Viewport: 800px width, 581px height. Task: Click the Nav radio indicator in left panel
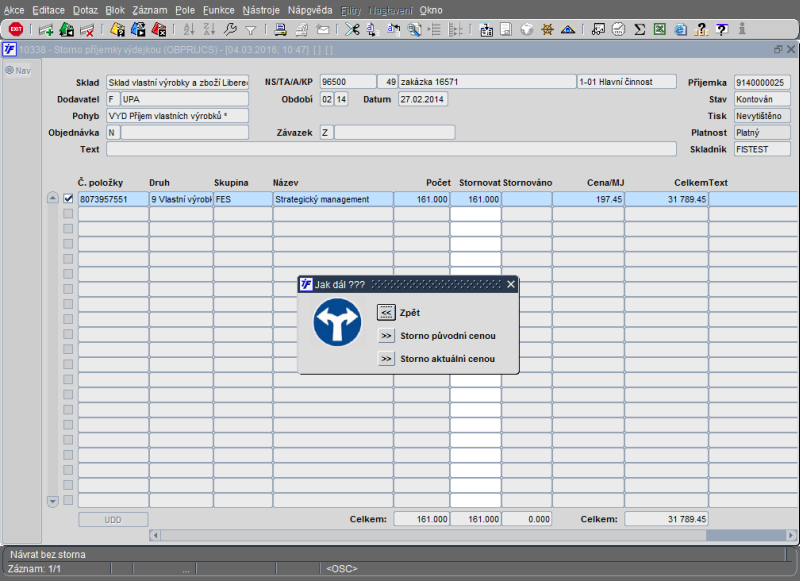point(9,70)
